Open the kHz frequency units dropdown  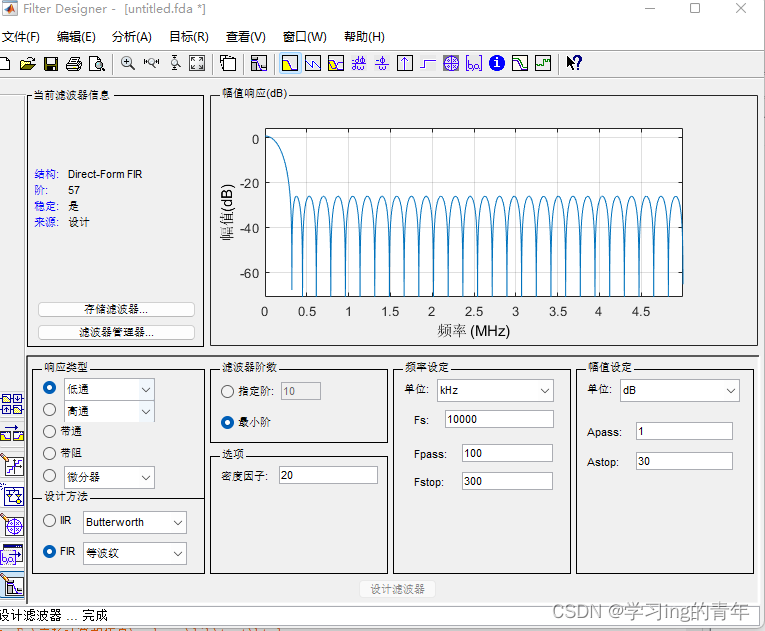click(x=495, y=390)
